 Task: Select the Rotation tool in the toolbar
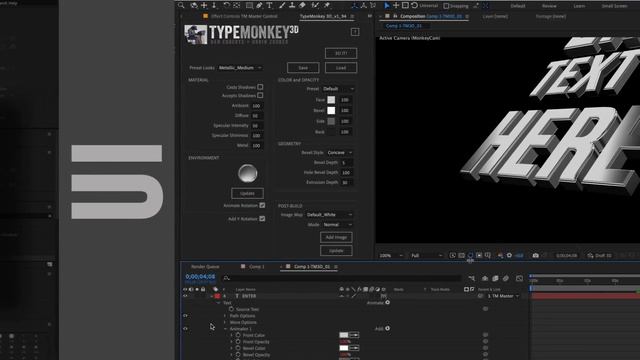pos(226,5)
